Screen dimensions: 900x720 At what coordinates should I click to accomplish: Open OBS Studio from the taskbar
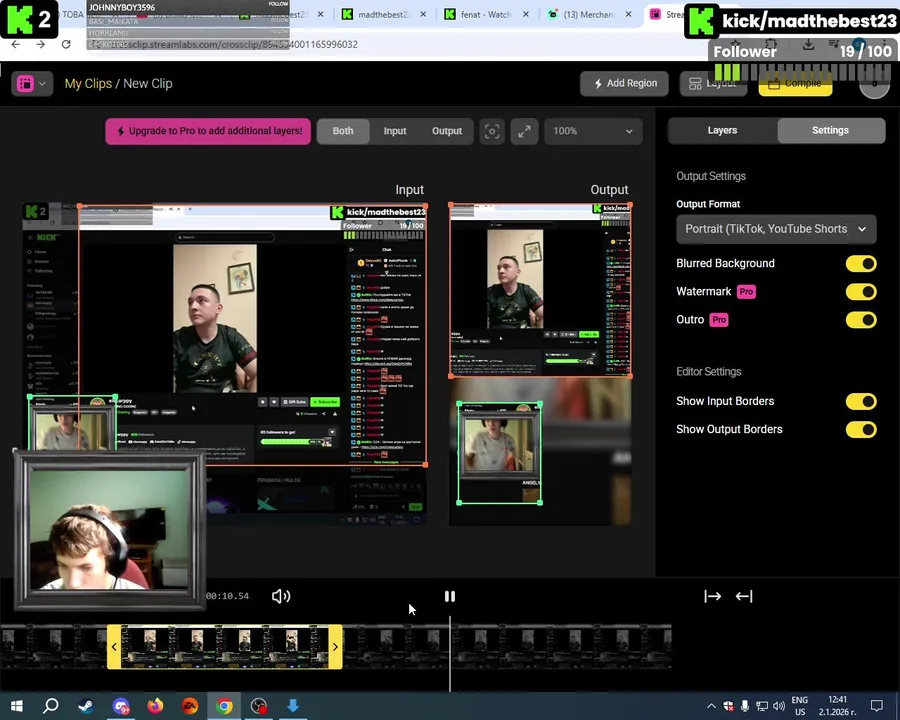point(259,706)
